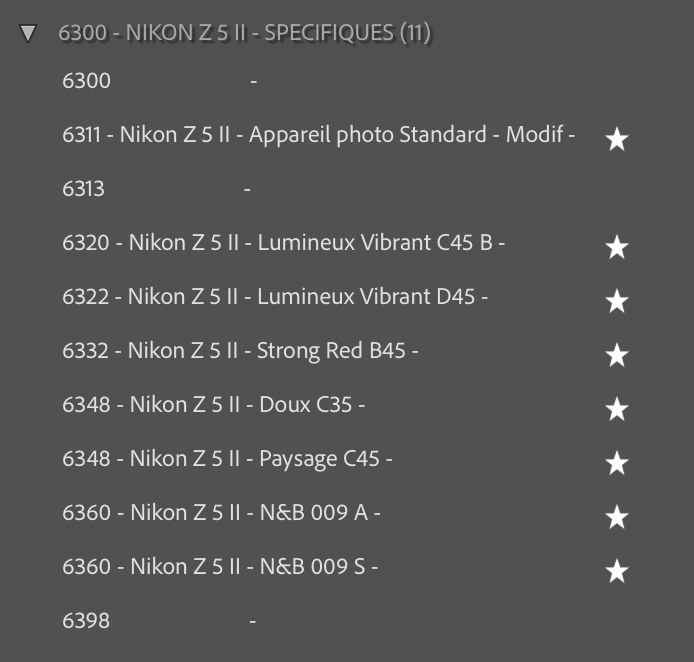Click the star icon beside Paysage C45
The height and width of the screenshot is (662, 694).
pos(617,464)
